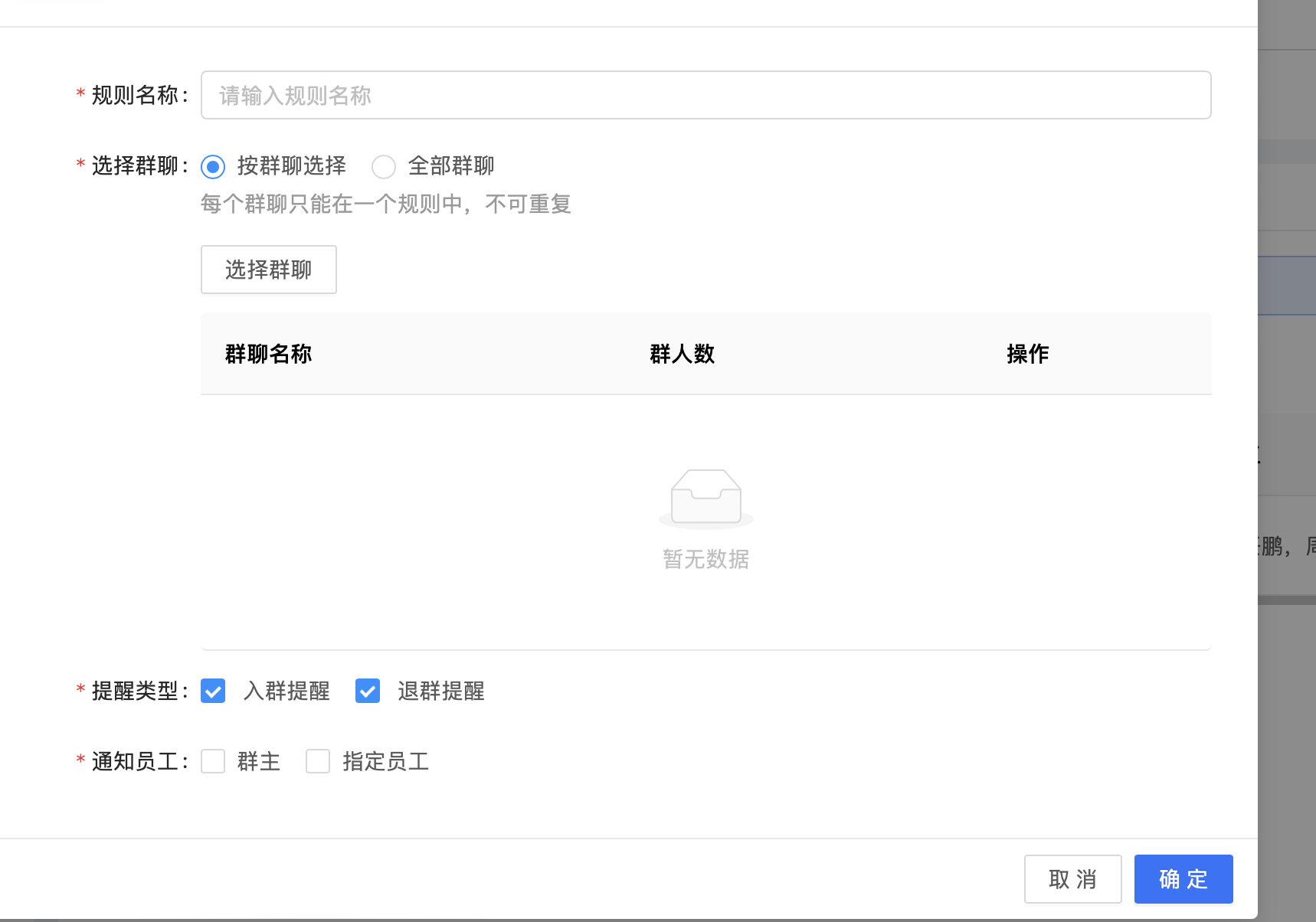Click the 群人数 column header
This screenshot has width=1316, height=922.
tap(682, 354)
